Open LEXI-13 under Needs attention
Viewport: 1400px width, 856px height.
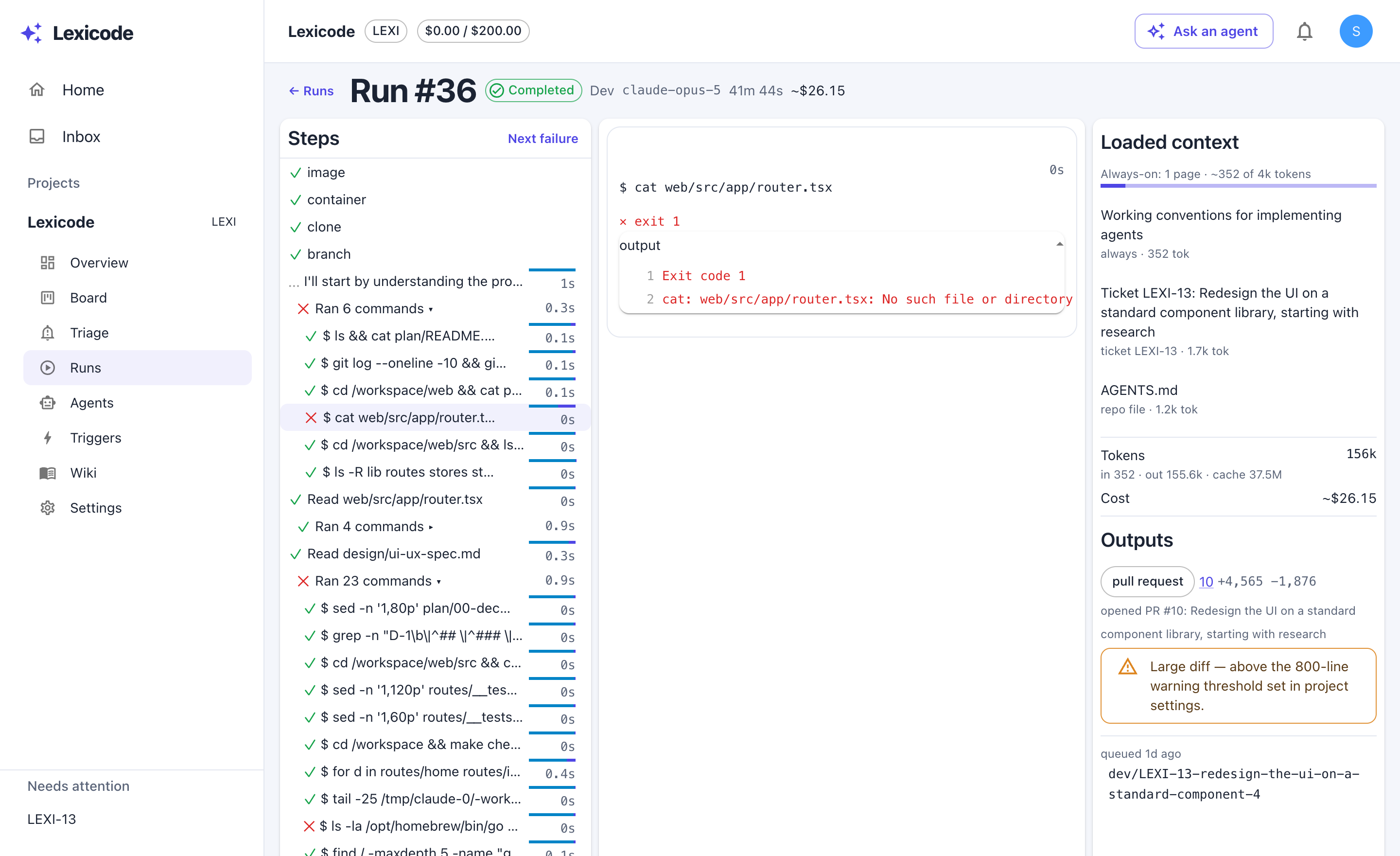[x=52, y=819]
